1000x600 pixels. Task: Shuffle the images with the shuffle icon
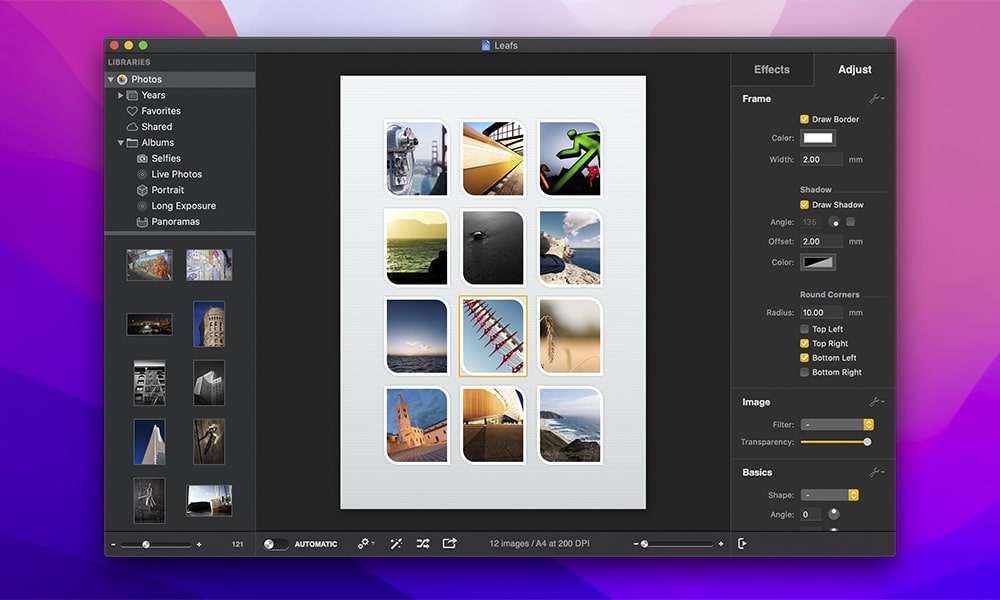point(423,543)
